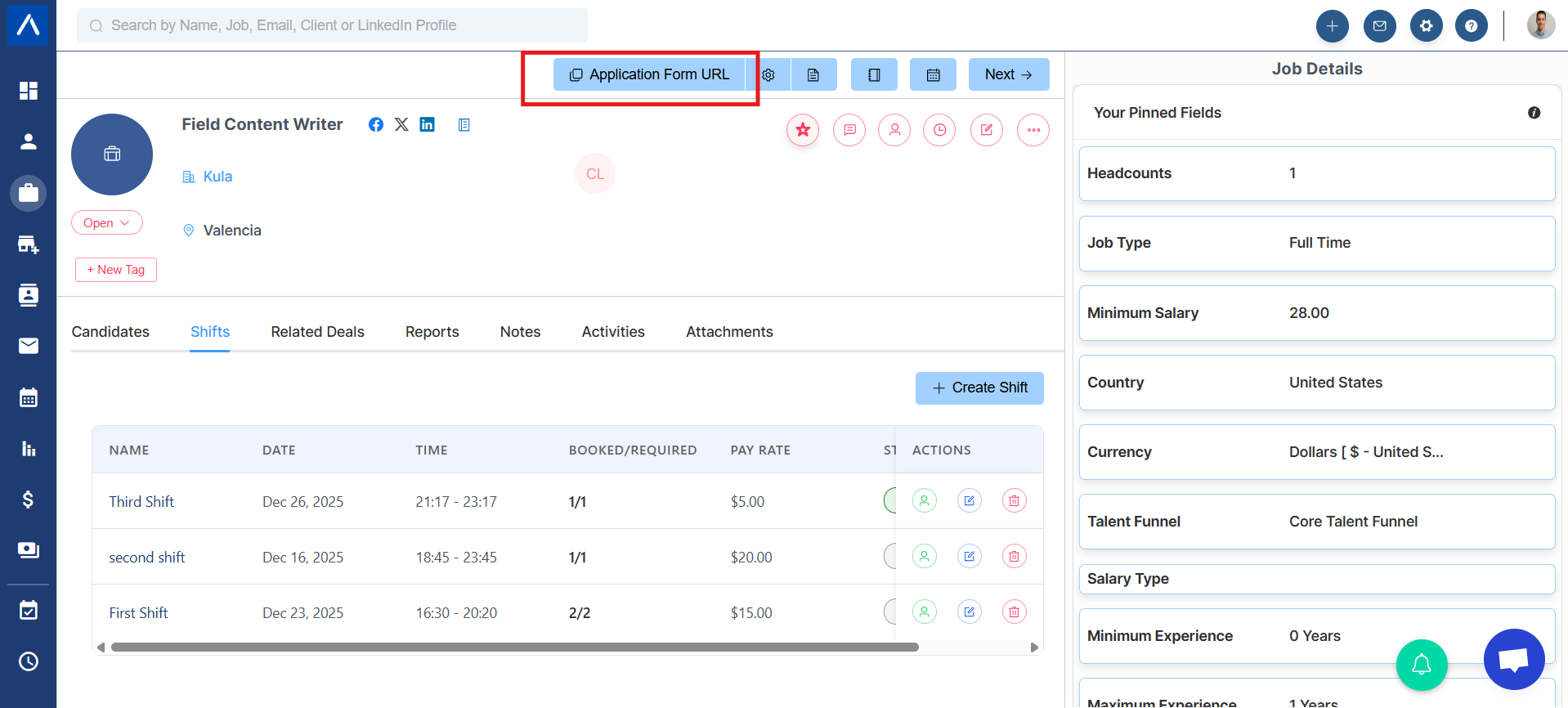This screenshot has height=708, width=1568.
Task: Show the Activities tab
Action: point(613,332)
